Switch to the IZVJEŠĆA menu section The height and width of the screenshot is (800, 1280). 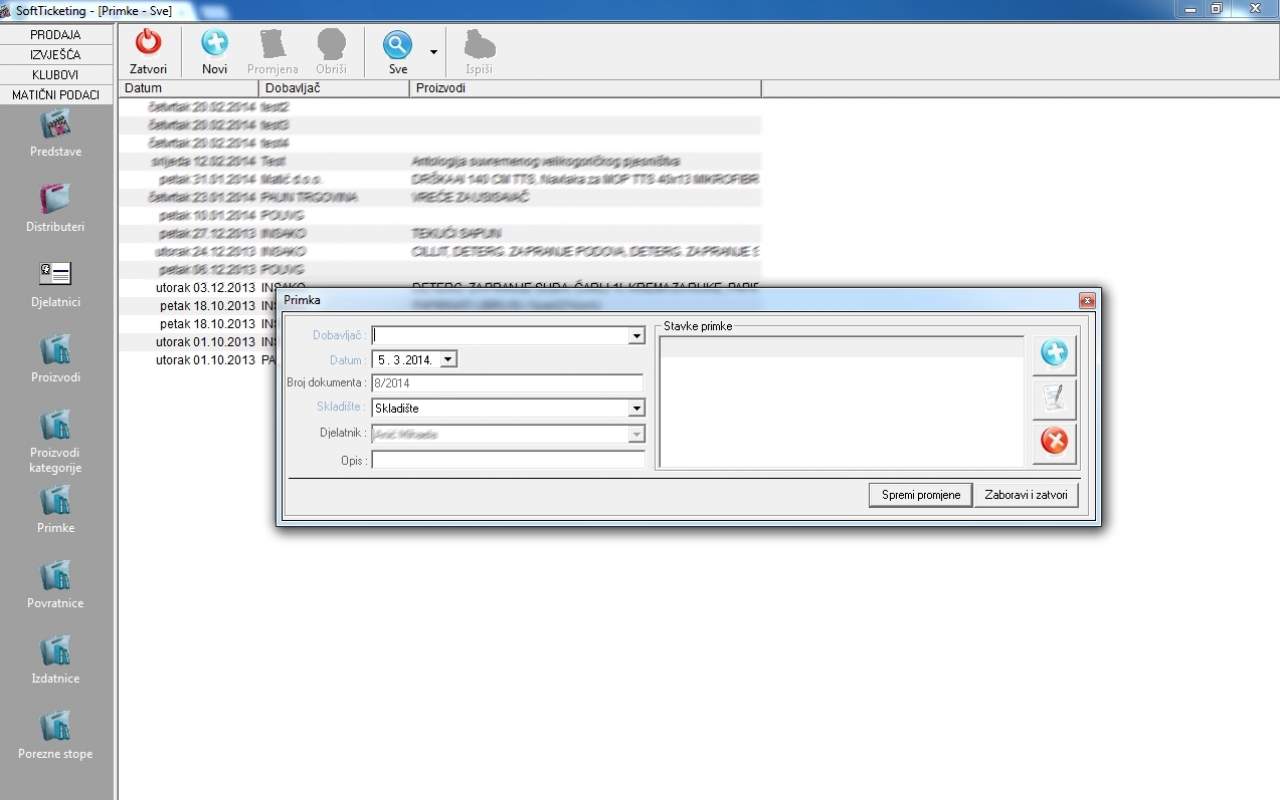click(x=56, y=55)
